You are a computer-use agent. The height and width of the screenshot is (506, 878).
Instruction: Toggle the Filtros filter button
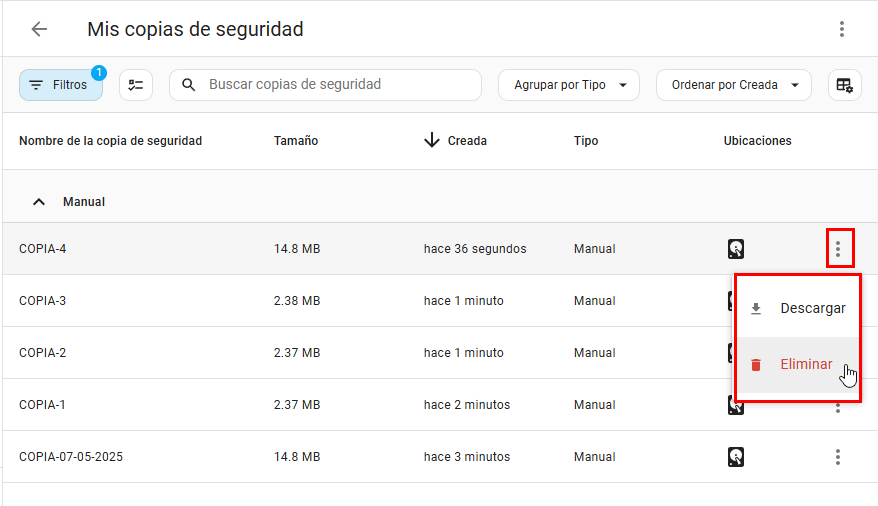pyautogui.click(x=60, y=85)
